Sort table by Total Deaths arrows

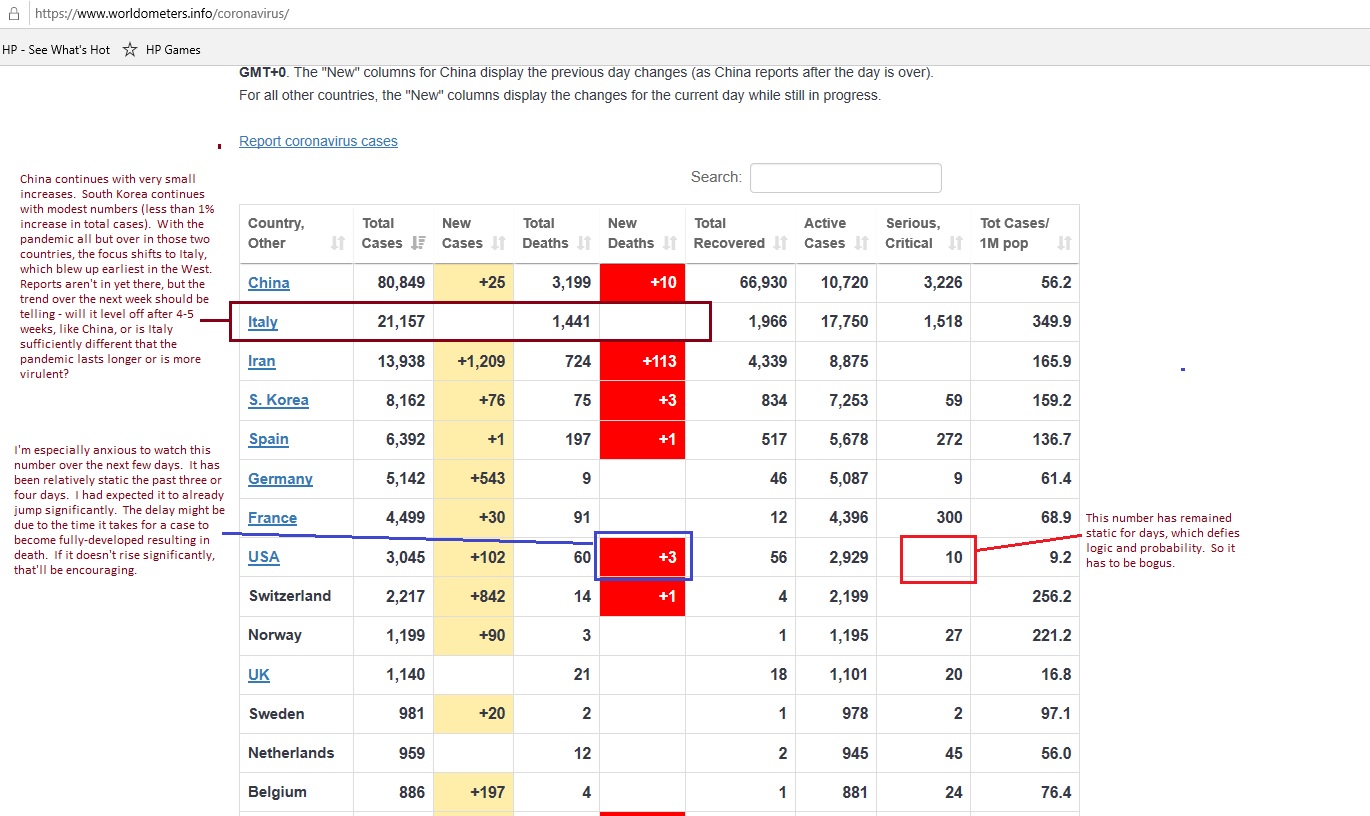pos(585,243)
